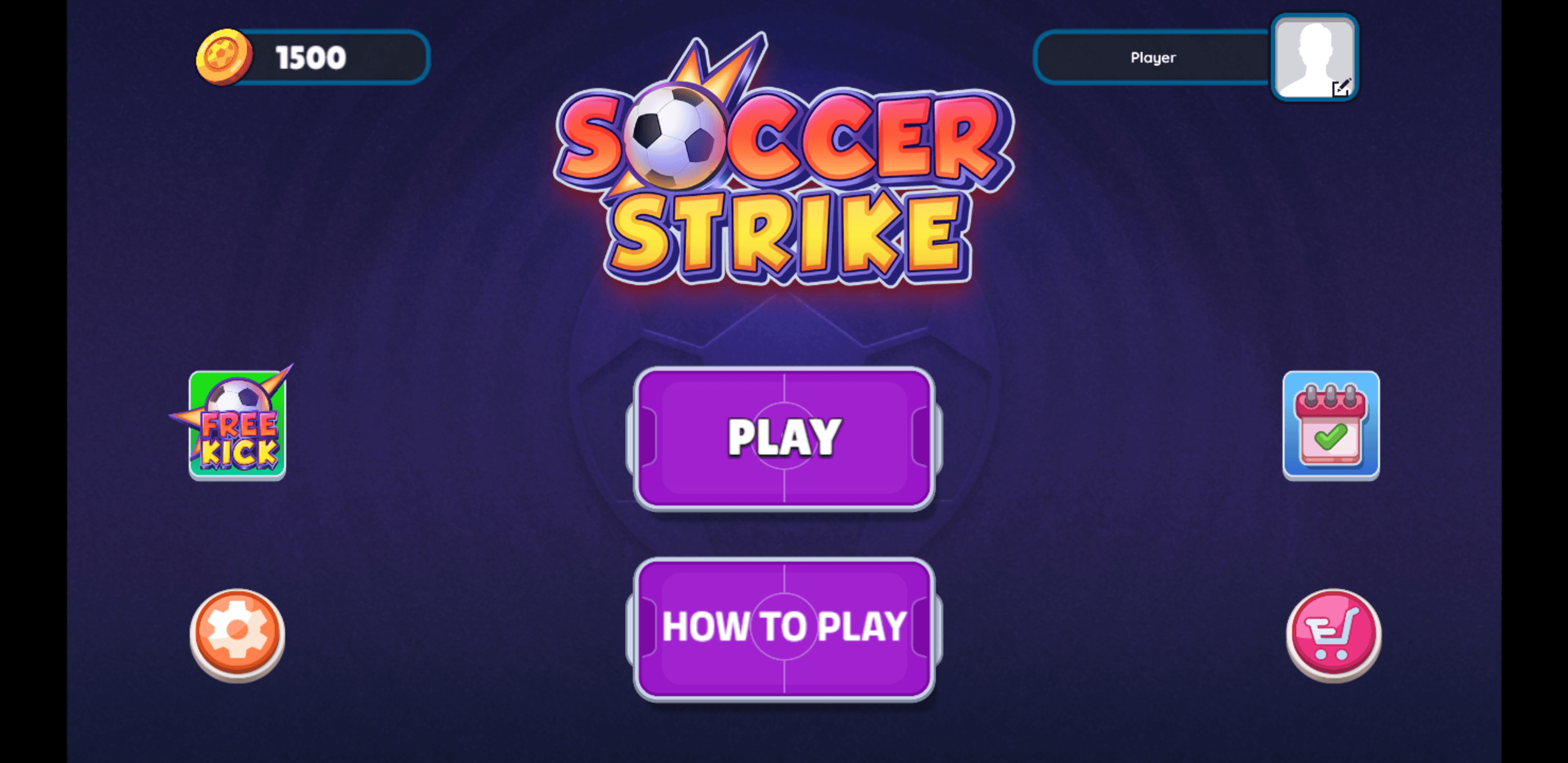This screenshot has width=1568, height=763.
Task: Tap the green checkmark on the calendar
Action: [1331, 436]
